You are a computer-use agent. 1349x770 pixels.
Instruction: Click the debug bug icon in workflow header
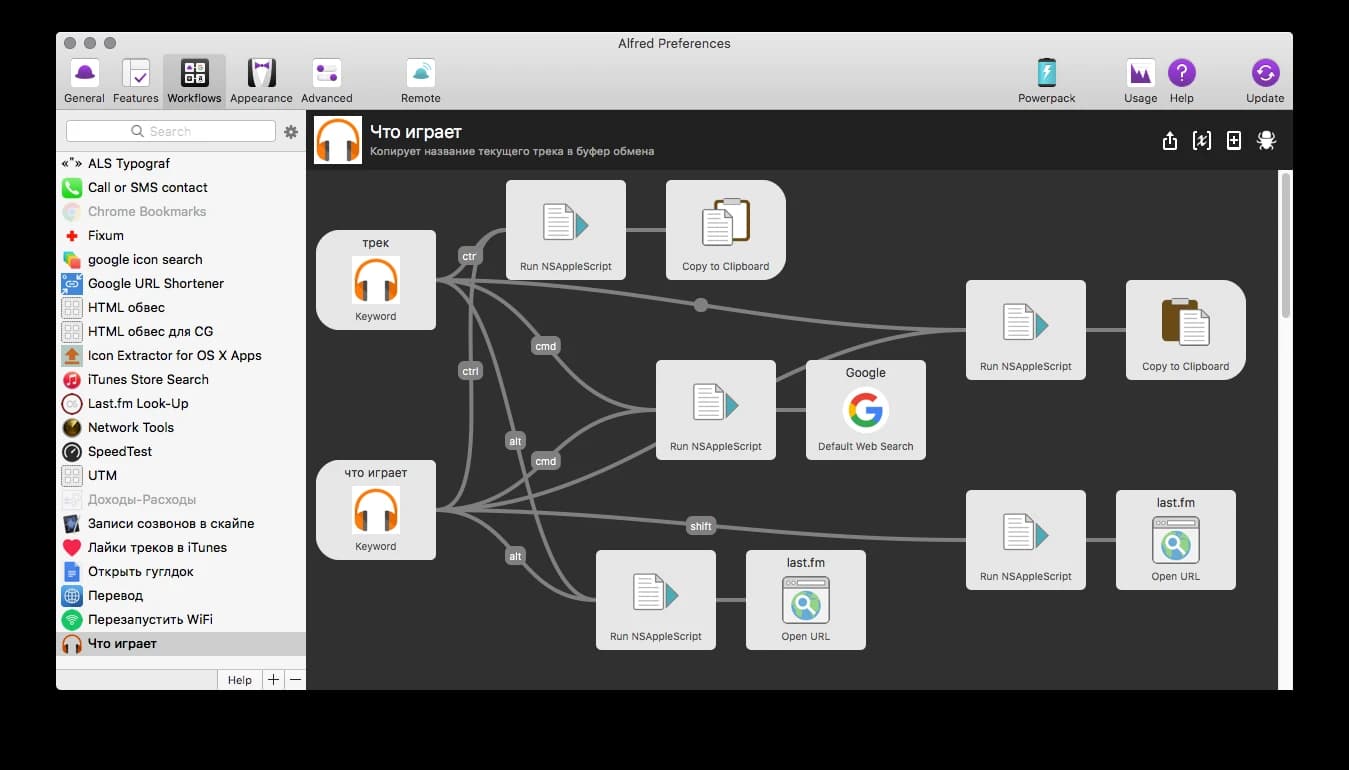coord(1266,141)
